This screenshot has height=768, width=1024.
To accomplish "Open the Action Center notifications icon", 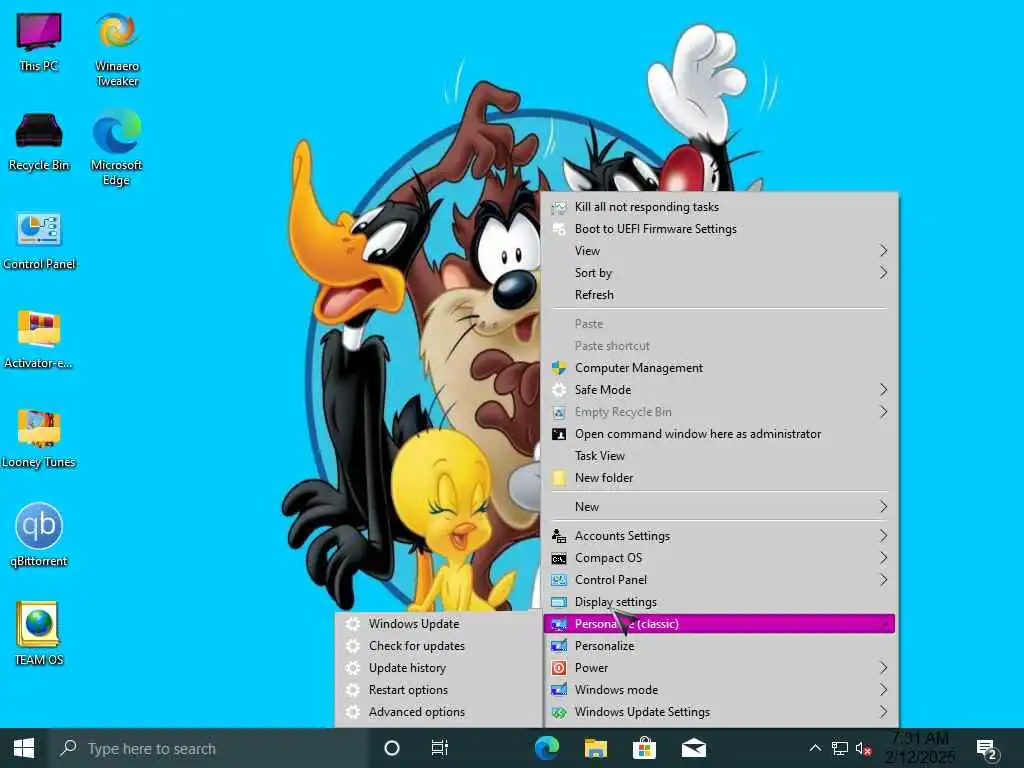I will 987,749.
